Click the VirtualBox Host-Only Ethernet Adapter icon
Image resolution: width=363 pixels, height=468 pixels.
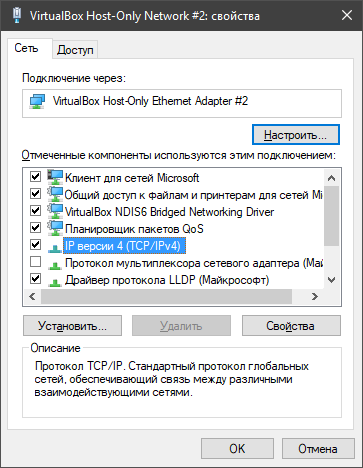coord(37,101)
